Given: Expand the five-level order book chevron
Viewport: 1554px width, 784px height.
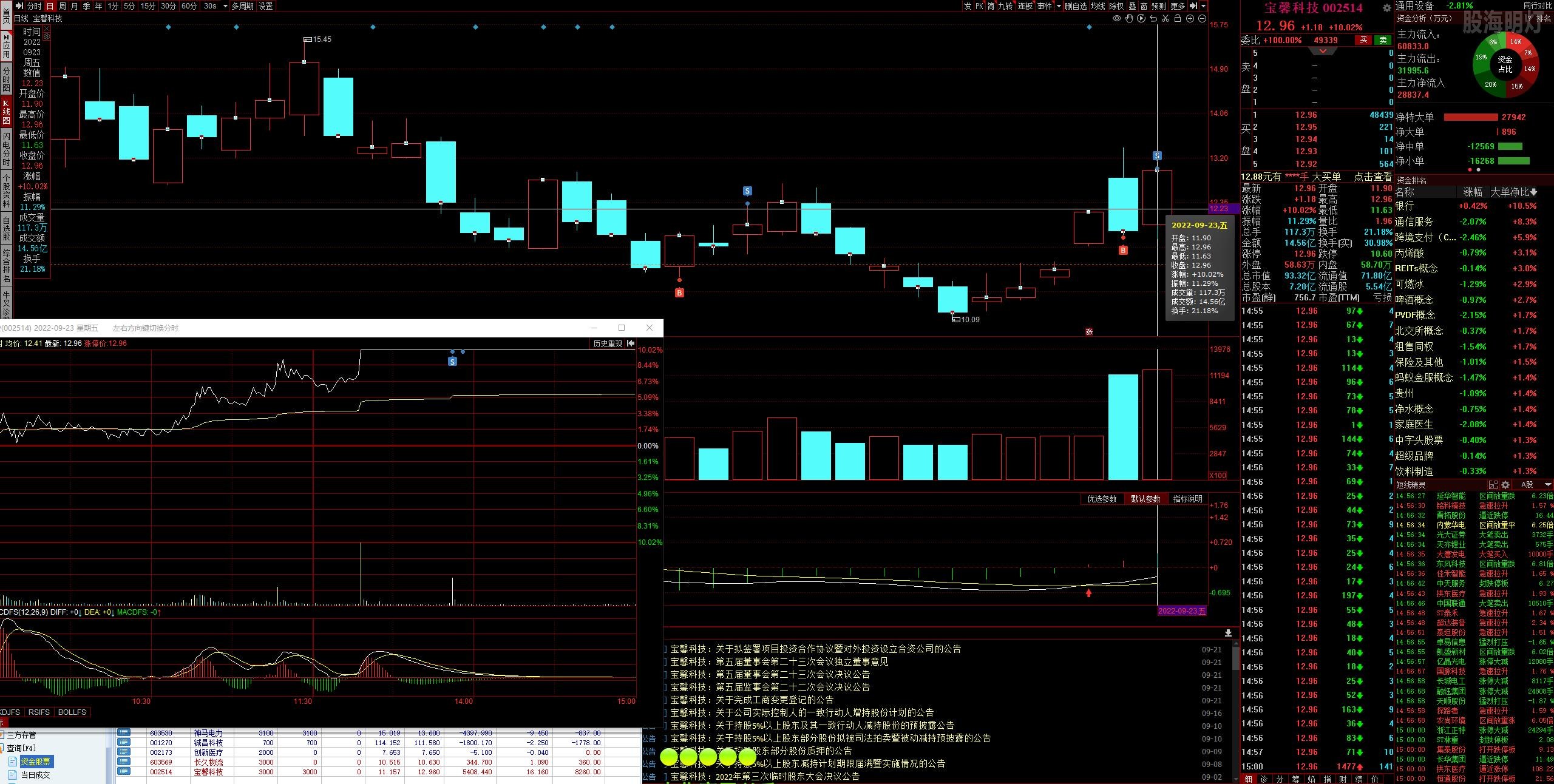Looking at the screenshot, I should pos(1323,52).
